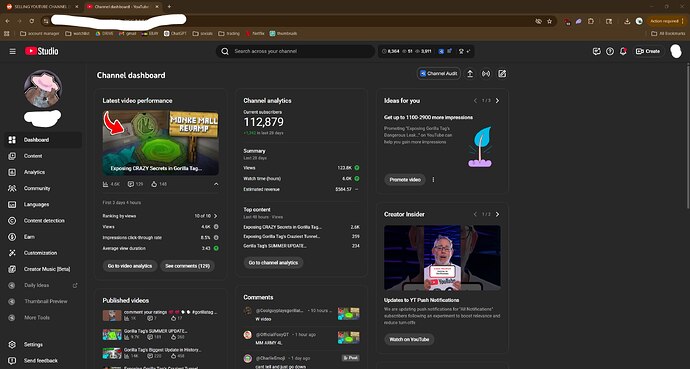Switch to the SELLING YOUTUBE CHANNEL tab
This screenshot has width=690, height=369.
[x=43, y=7]
